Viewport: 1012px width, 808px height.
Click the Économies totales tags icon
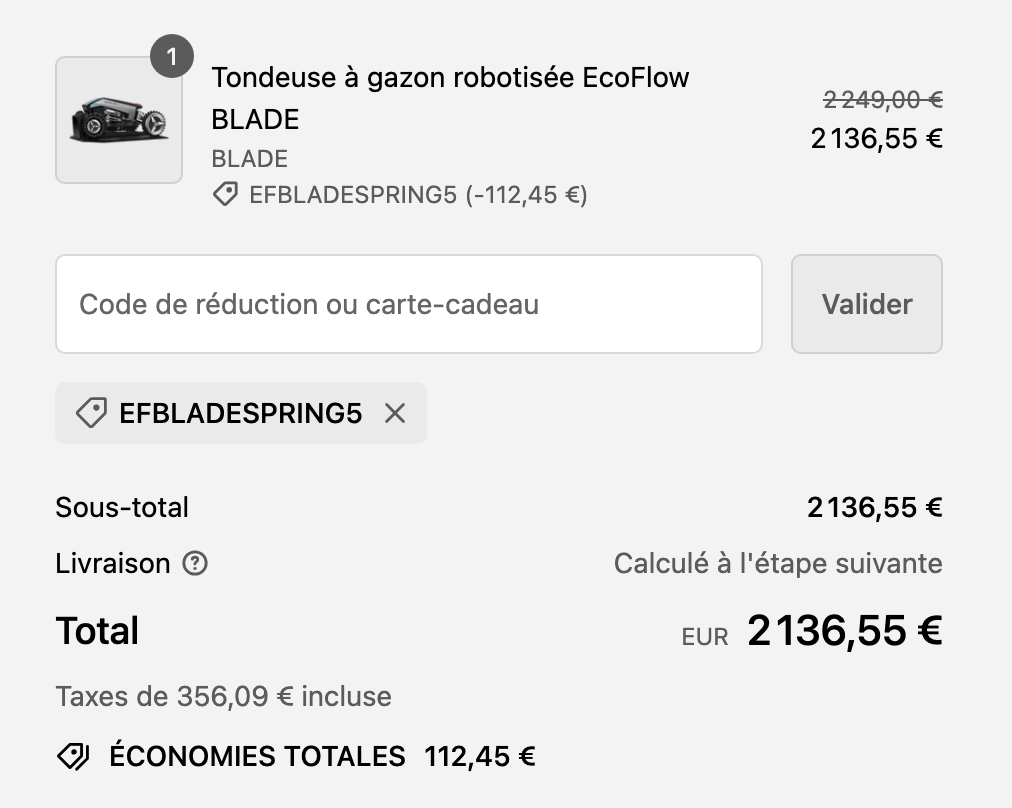74,756
